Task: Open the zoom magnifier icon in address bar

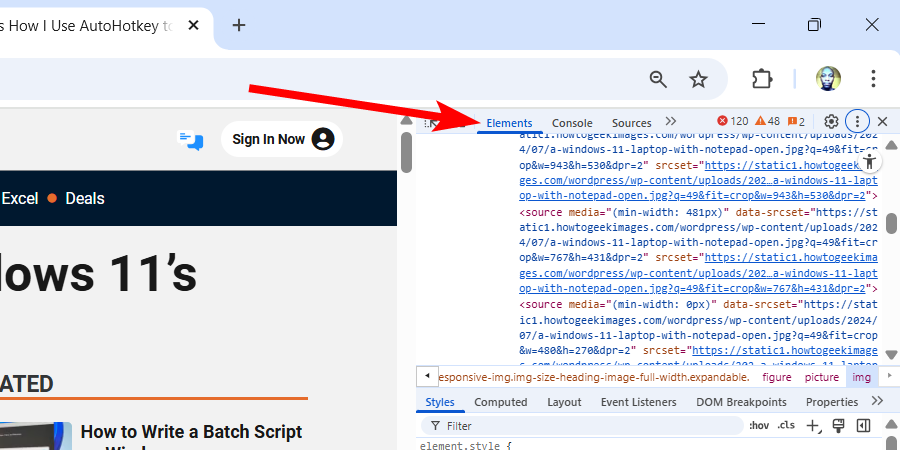Action: (x=658, y=79)
